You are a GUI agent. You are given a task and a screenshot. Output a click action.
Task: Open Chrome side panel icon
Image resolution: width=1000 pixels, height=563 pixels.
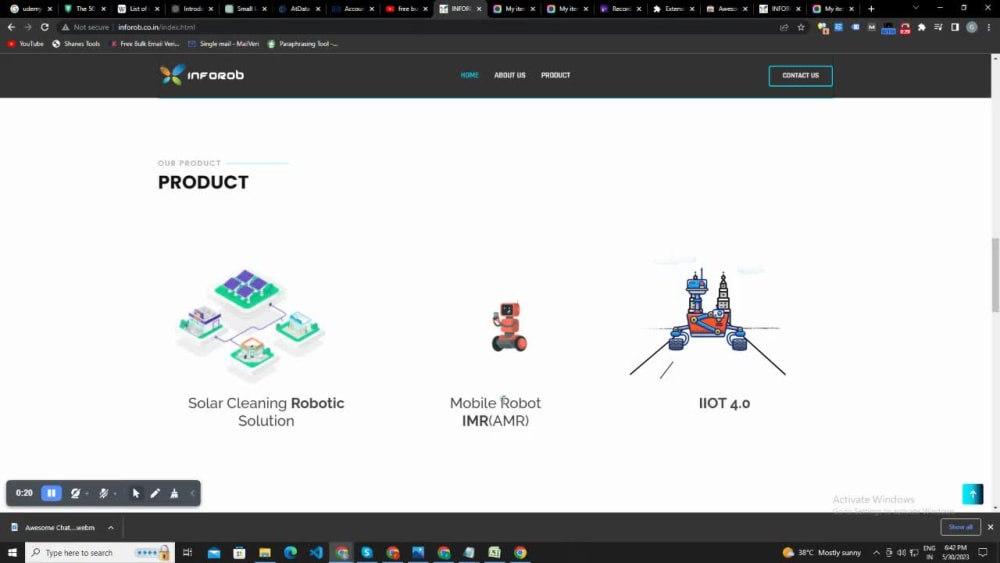click(955, 27)
